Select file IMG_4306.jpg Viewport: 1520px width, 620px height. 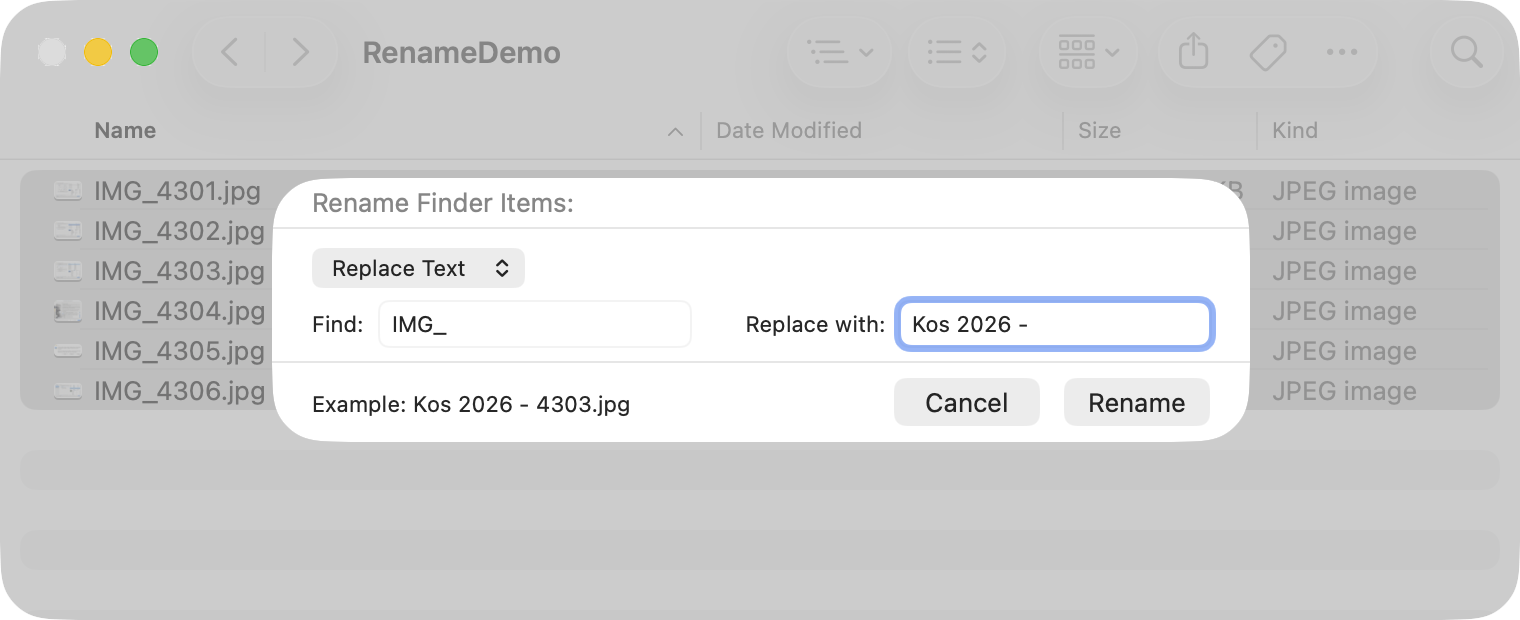179,391
